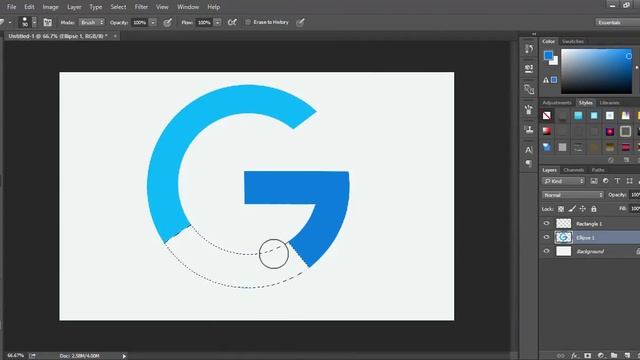Open the brush preset picker dropdown

coord(34,22)
